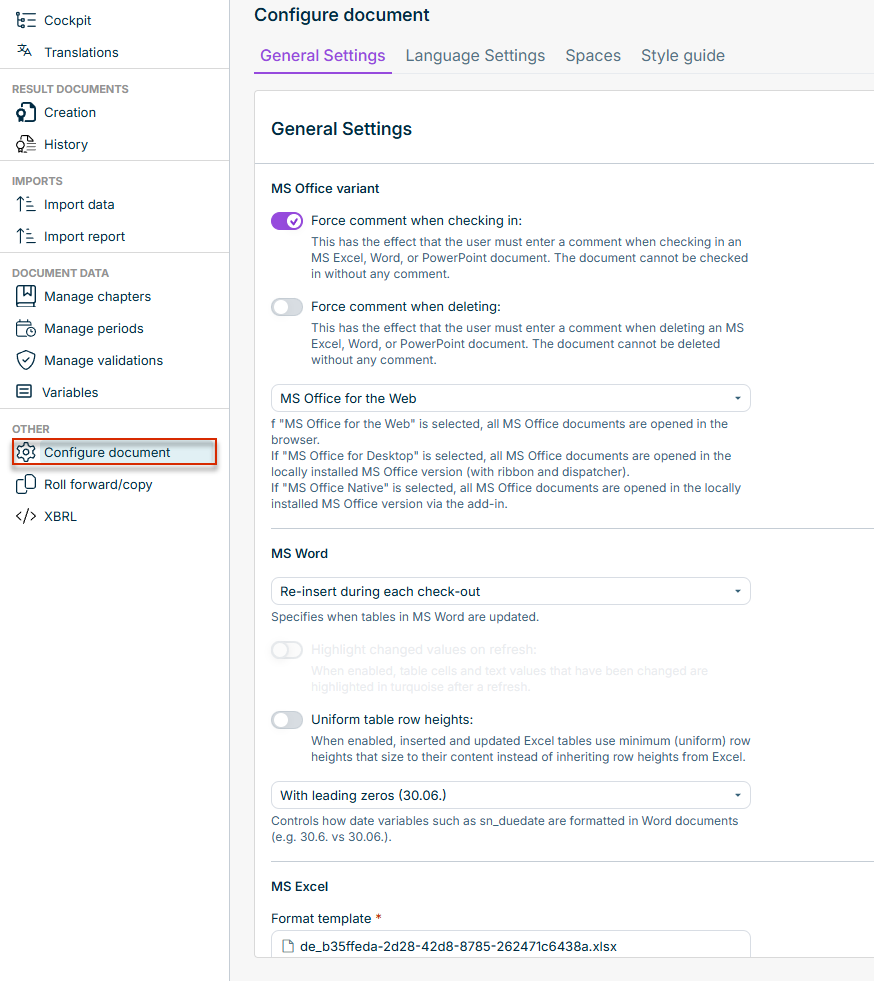Click the MS Office variant heading

(x=325, y=188)
